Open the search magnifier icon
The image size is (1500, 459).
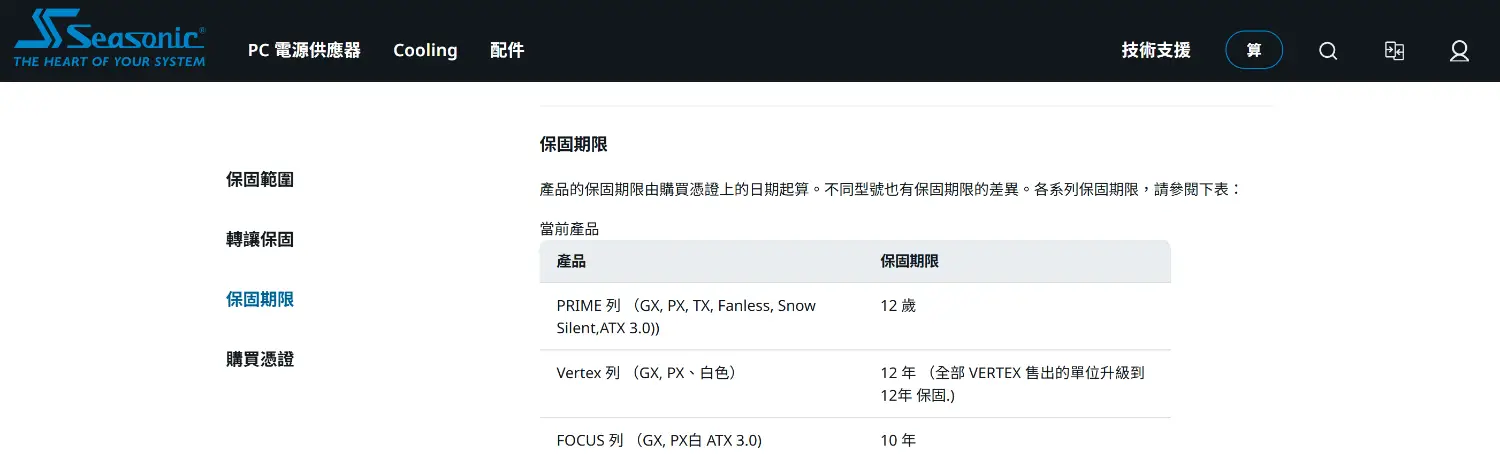1328,51
